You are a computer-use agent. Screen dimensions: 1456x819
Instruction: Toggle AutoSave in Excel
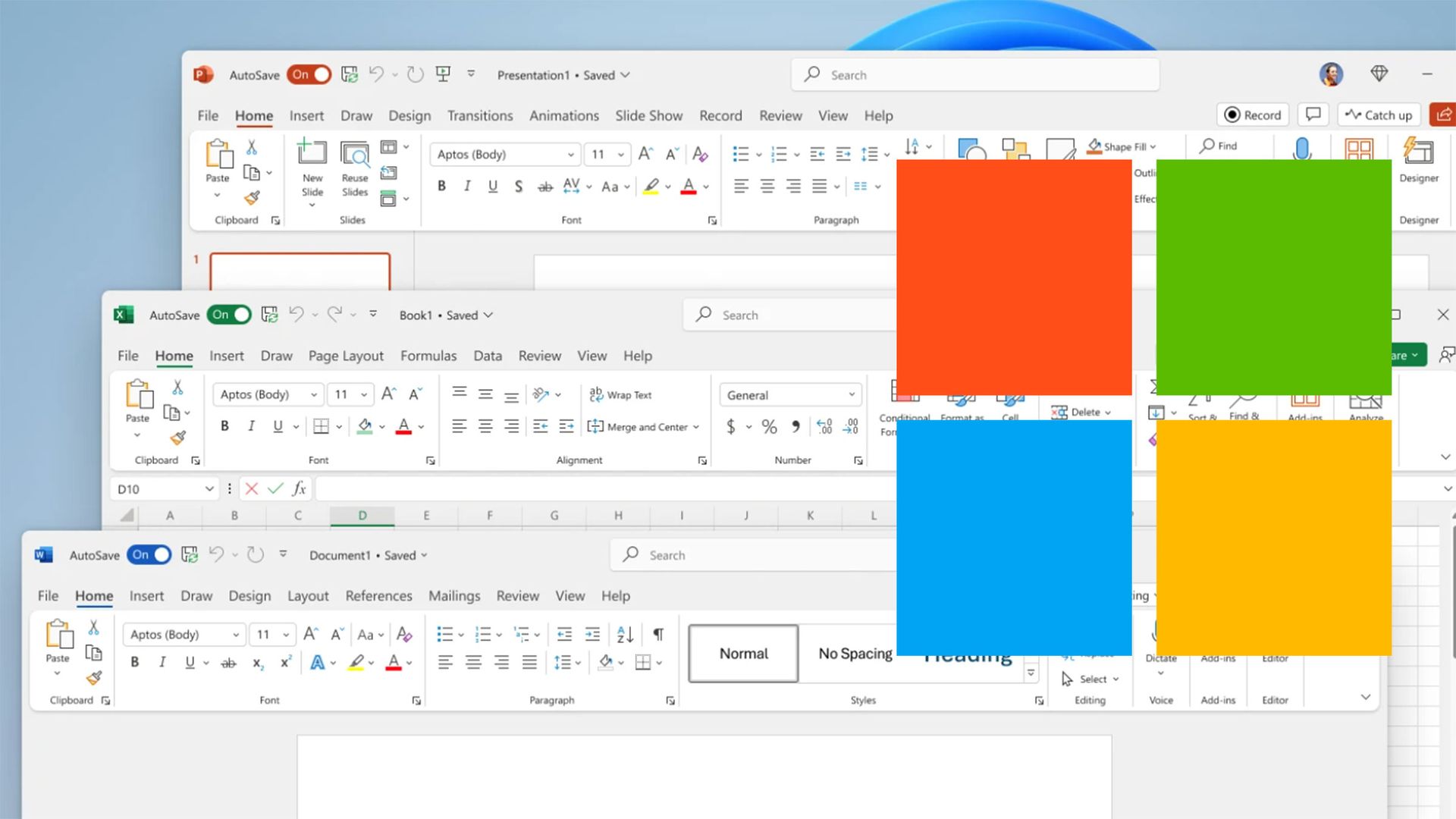[x=228, y=314]
